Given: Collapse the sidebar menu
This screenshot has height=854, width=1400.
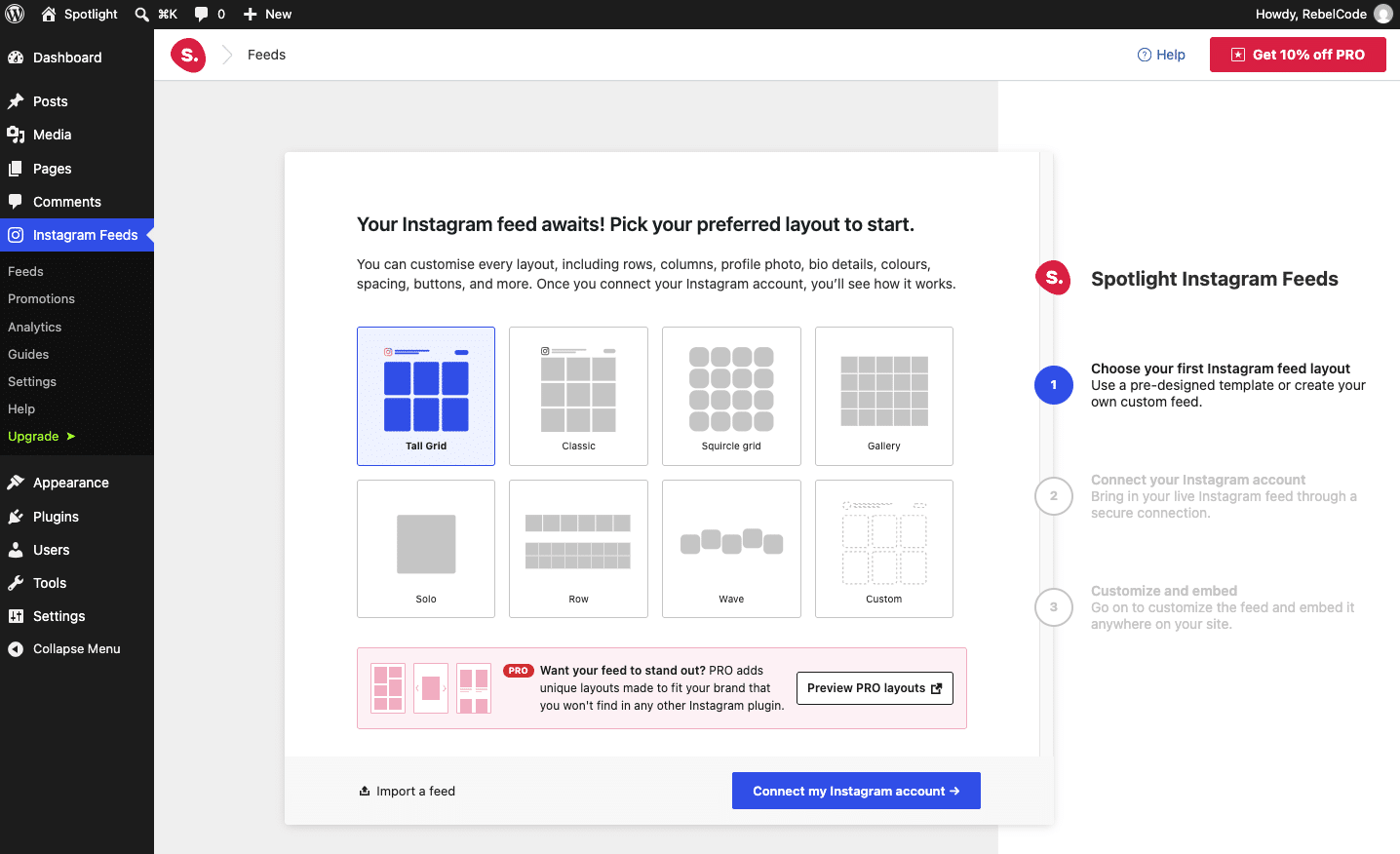Looking at the screenshot, I should (x=77, y=648).
